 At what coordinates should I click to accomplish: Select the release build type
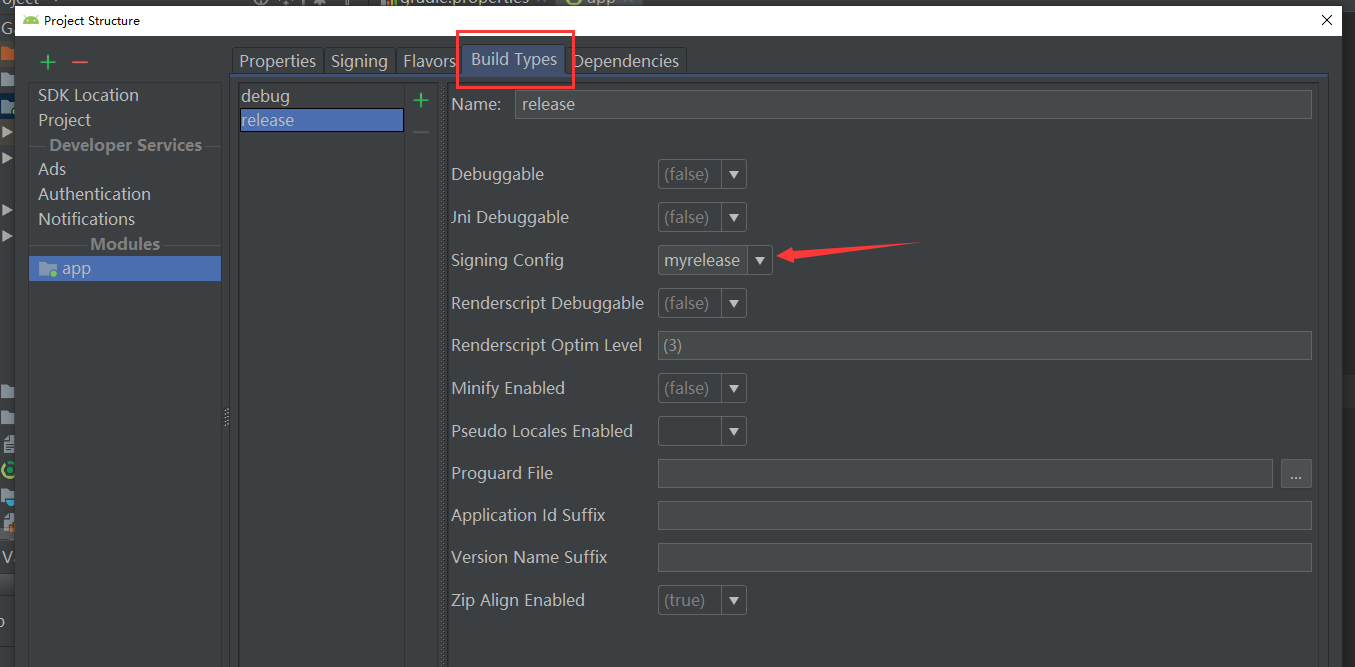(x=321, y=120)
